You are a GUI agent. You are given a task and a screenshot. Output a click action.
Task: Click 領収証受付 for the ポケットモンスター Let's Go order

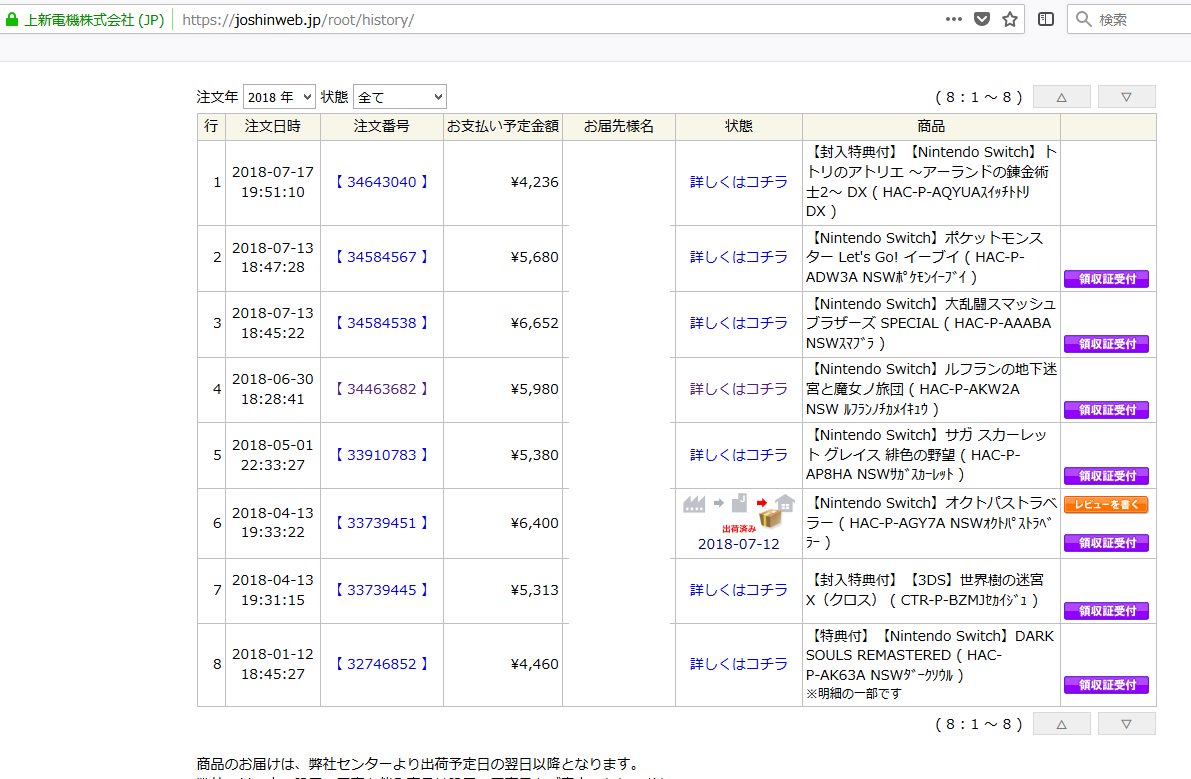(1107, 279)
